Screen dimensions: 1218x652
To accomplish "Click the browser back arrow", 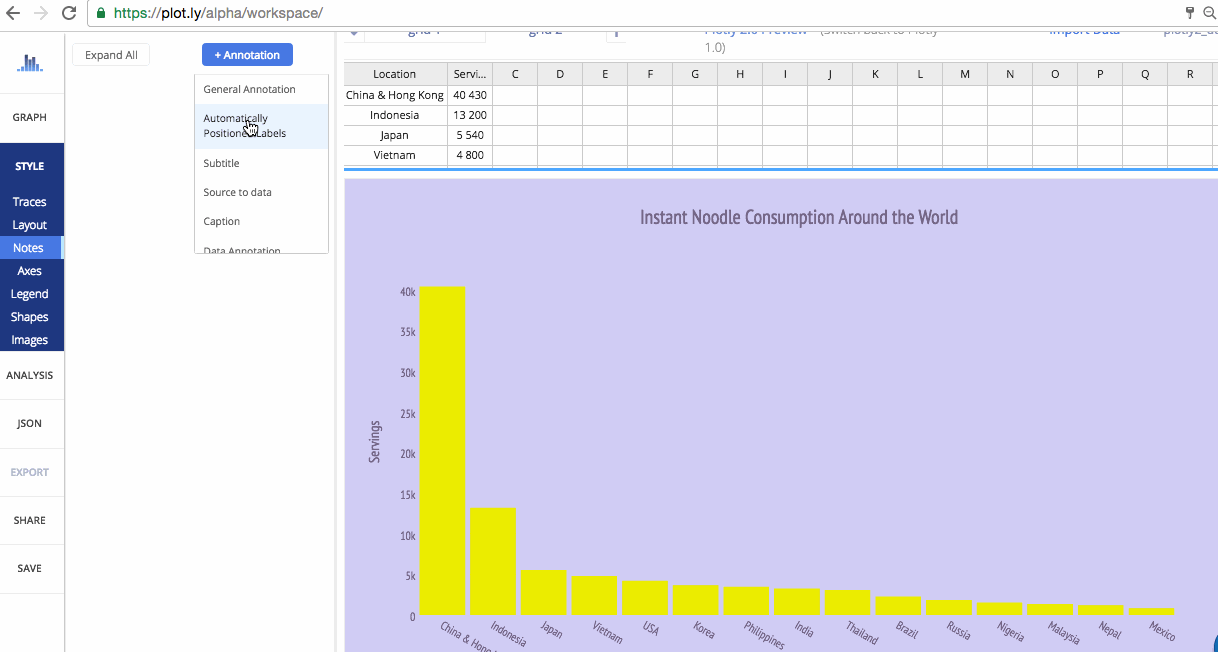I will click(12, 14).
